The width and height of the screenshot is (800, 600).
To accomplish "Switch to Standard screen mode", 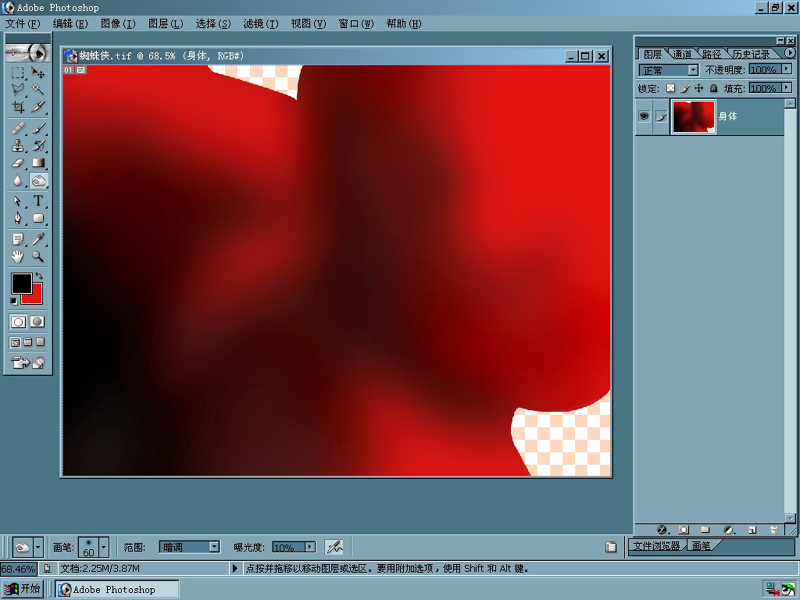I will pyautogui.click(x=16, y=342).
